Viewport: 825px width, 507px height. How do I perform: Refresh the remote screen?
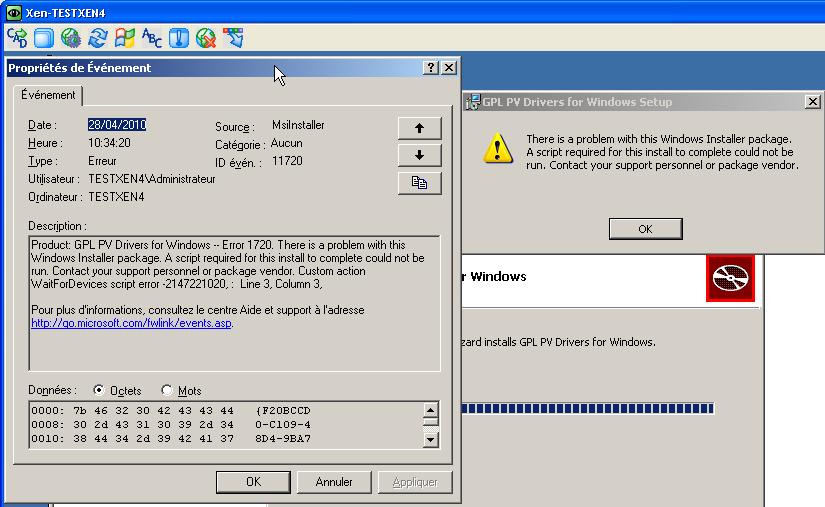tap(98, 38)
